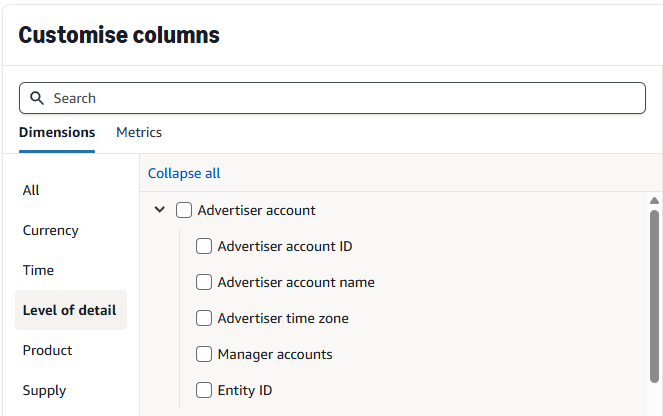Click the Collapse all link
The height and width of the screenshot is (416, 663).
point(184,173)
